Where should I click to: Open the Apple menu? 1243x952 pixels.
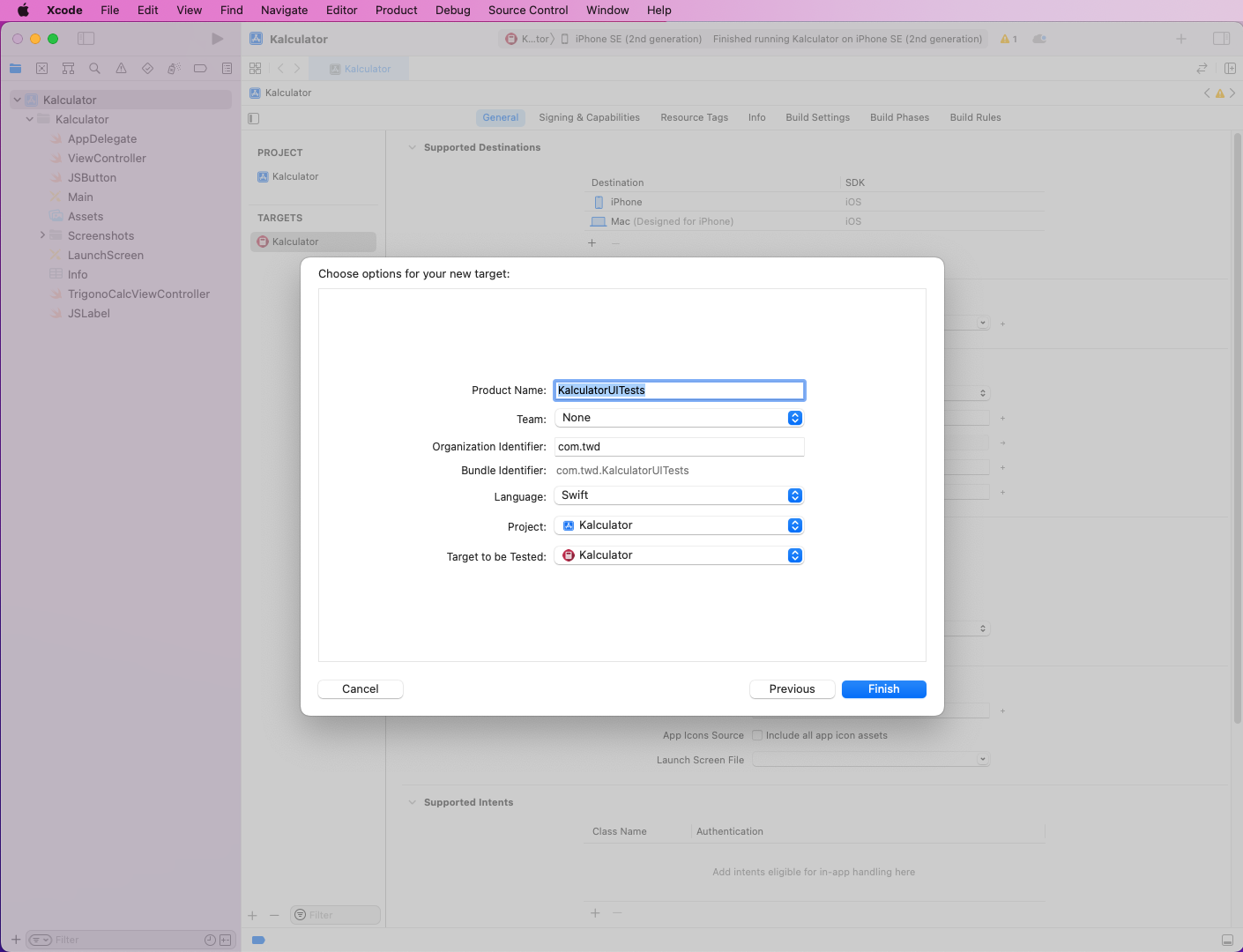point(23,11)
